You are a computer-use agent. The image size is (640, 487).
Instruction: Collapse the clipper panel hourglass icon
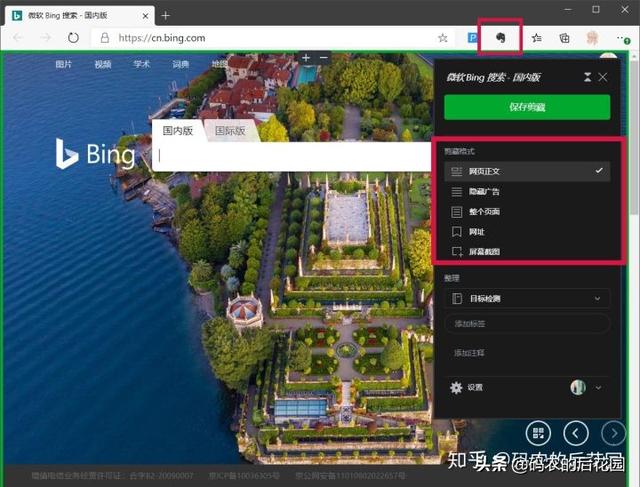[x=587, y=77]
